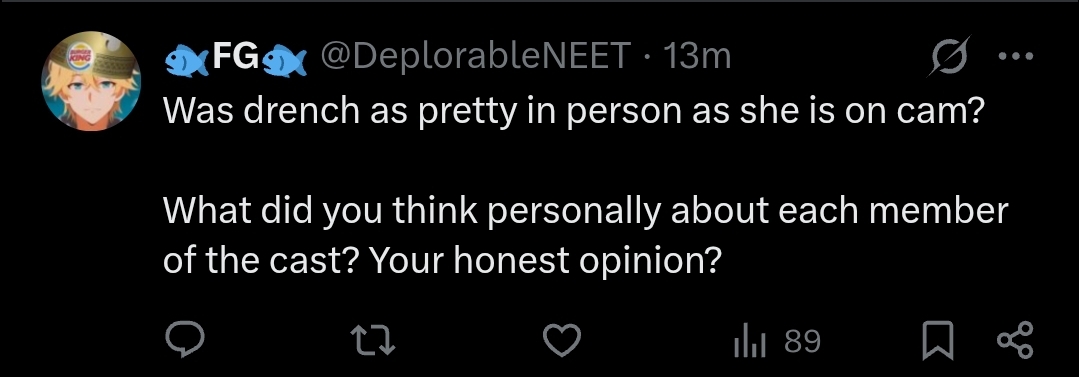This screenshot has height=377, width=1079.
Task: Click the Grok explain icon beside timestamp
Action: [x=948, y=56]
